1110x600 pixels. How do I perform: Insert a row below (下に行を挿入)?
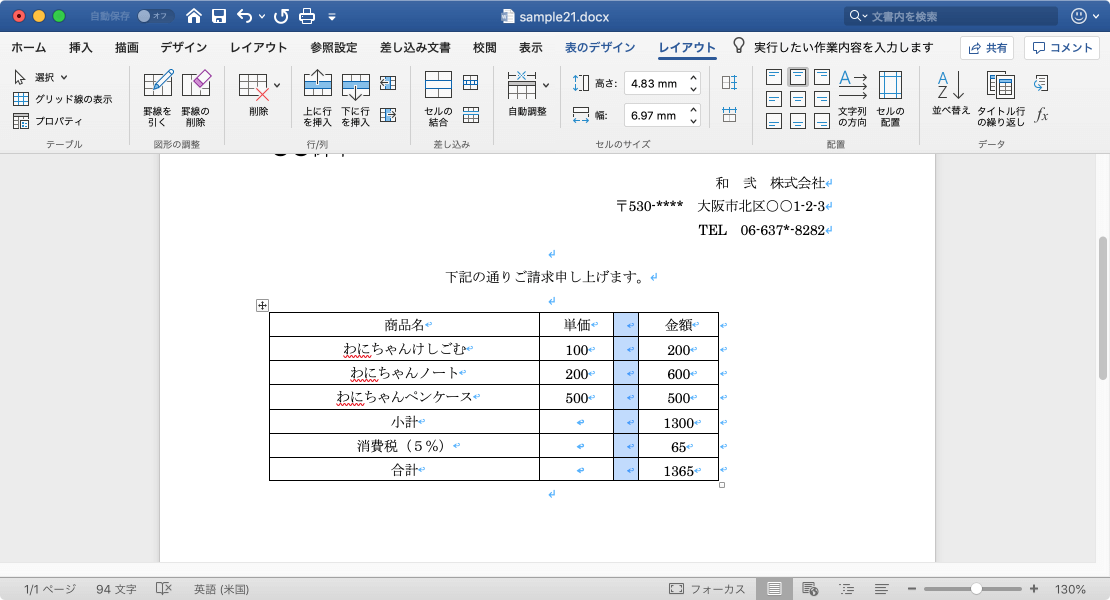point(355,98)
